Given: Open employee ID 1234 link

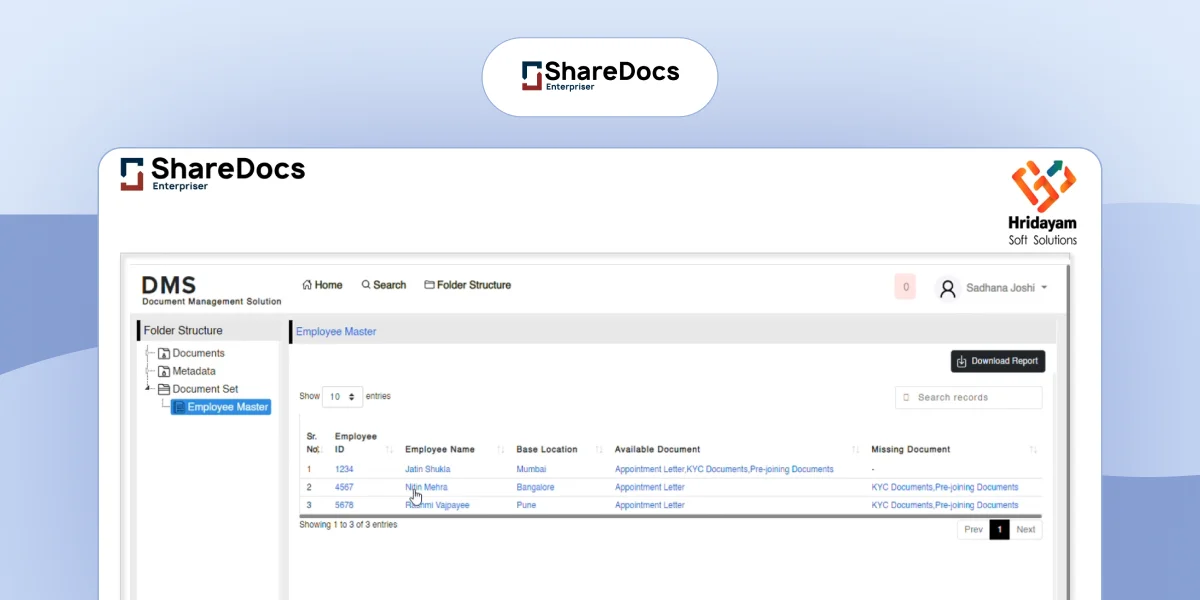Looking at the screenshot, I should point(344,469).
